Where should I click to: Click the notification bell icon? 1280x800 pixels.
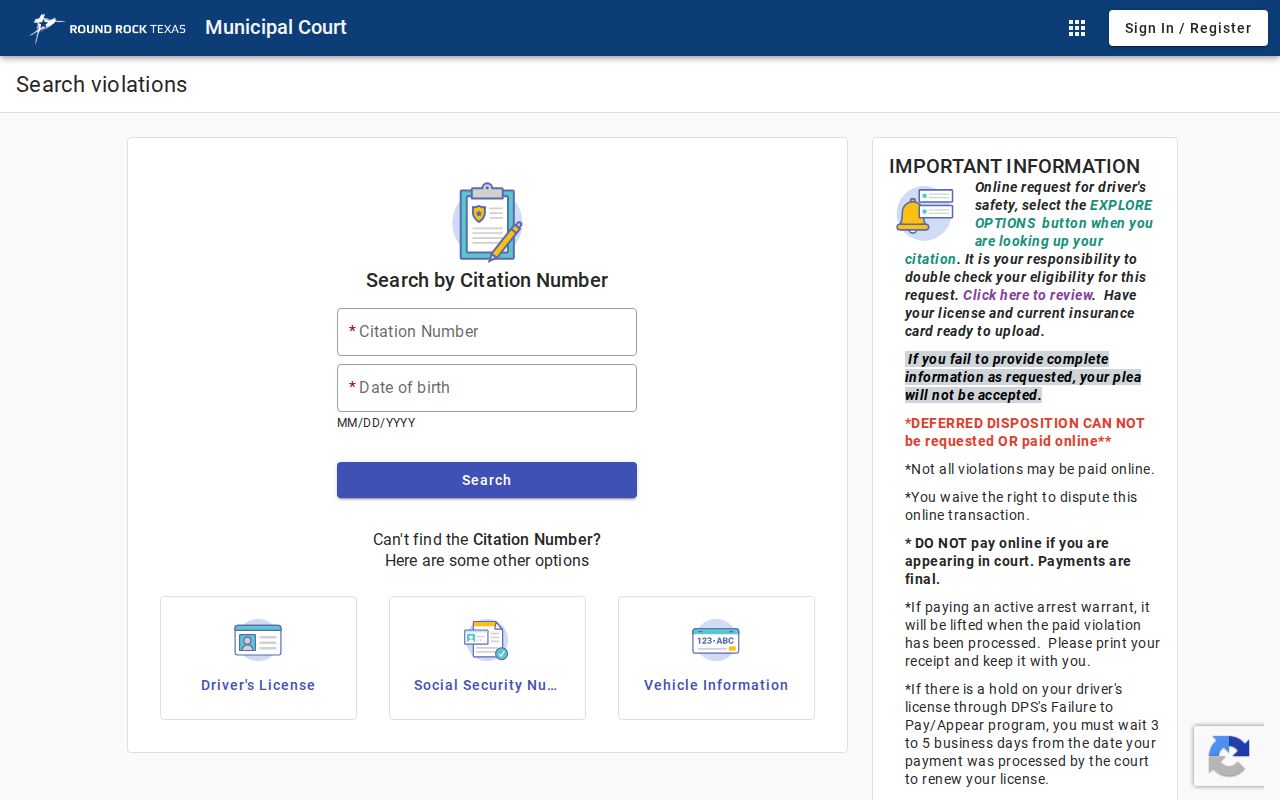925,212
